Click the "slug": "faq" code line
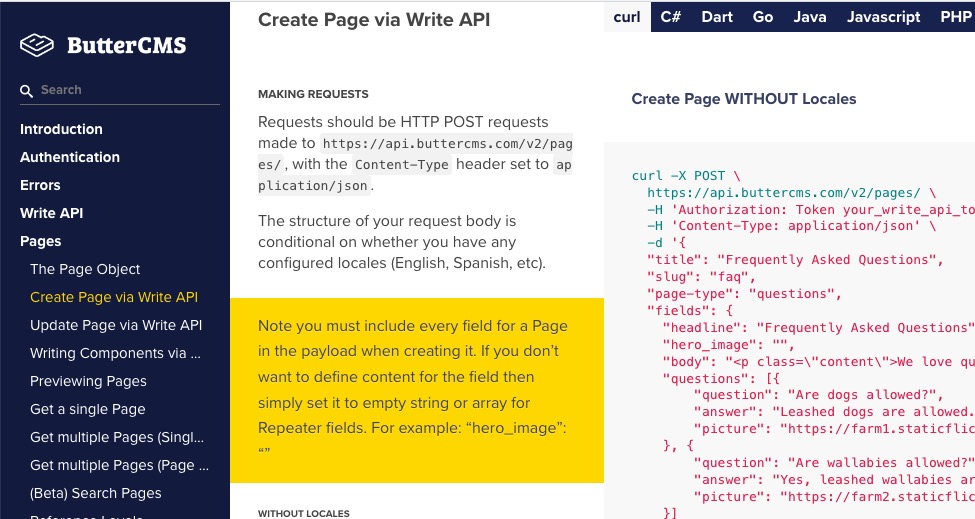 click(701, 277)
